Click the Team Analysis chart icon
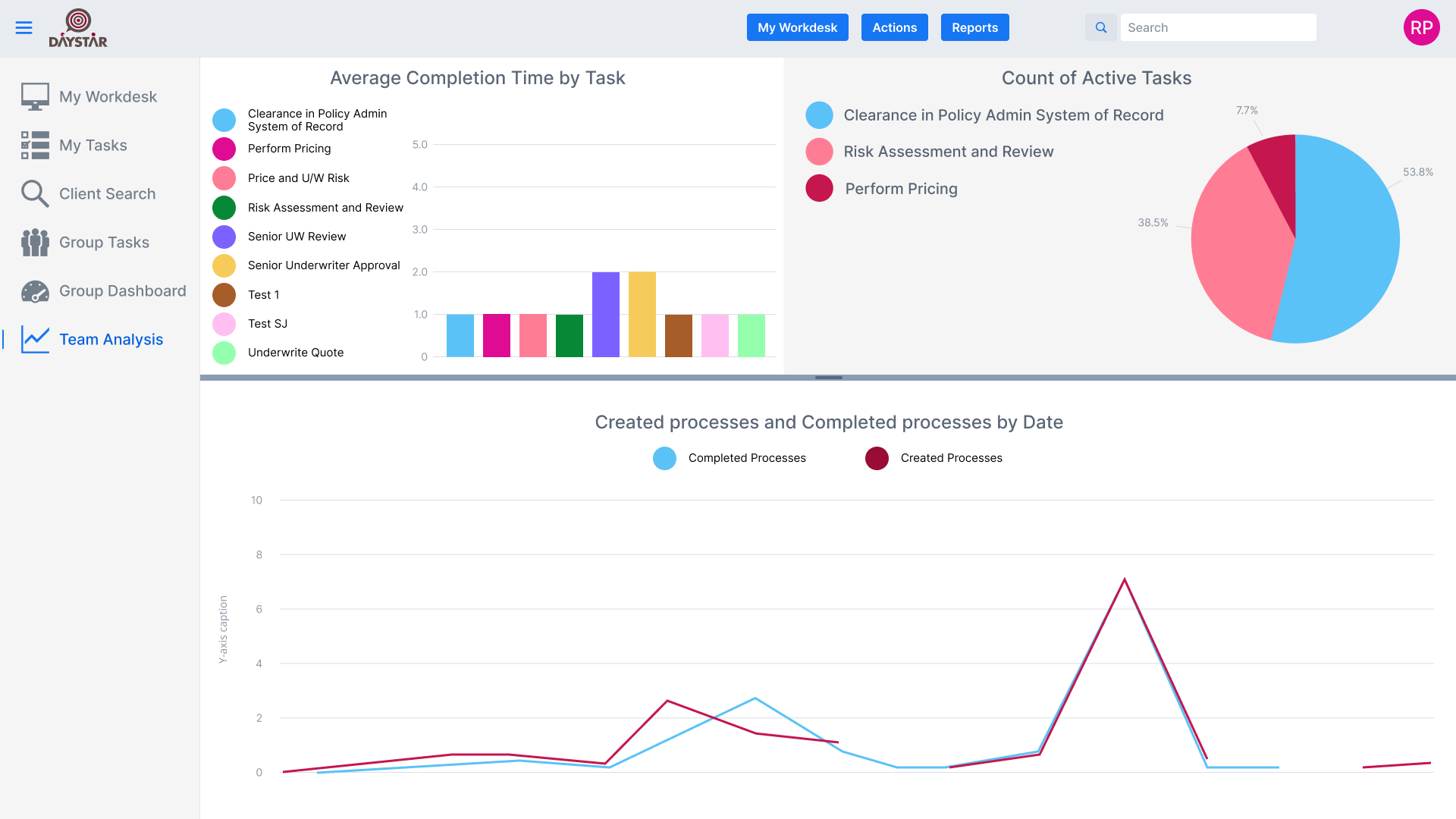Screen dimensions: 1456x819 (x=35, y=339)
